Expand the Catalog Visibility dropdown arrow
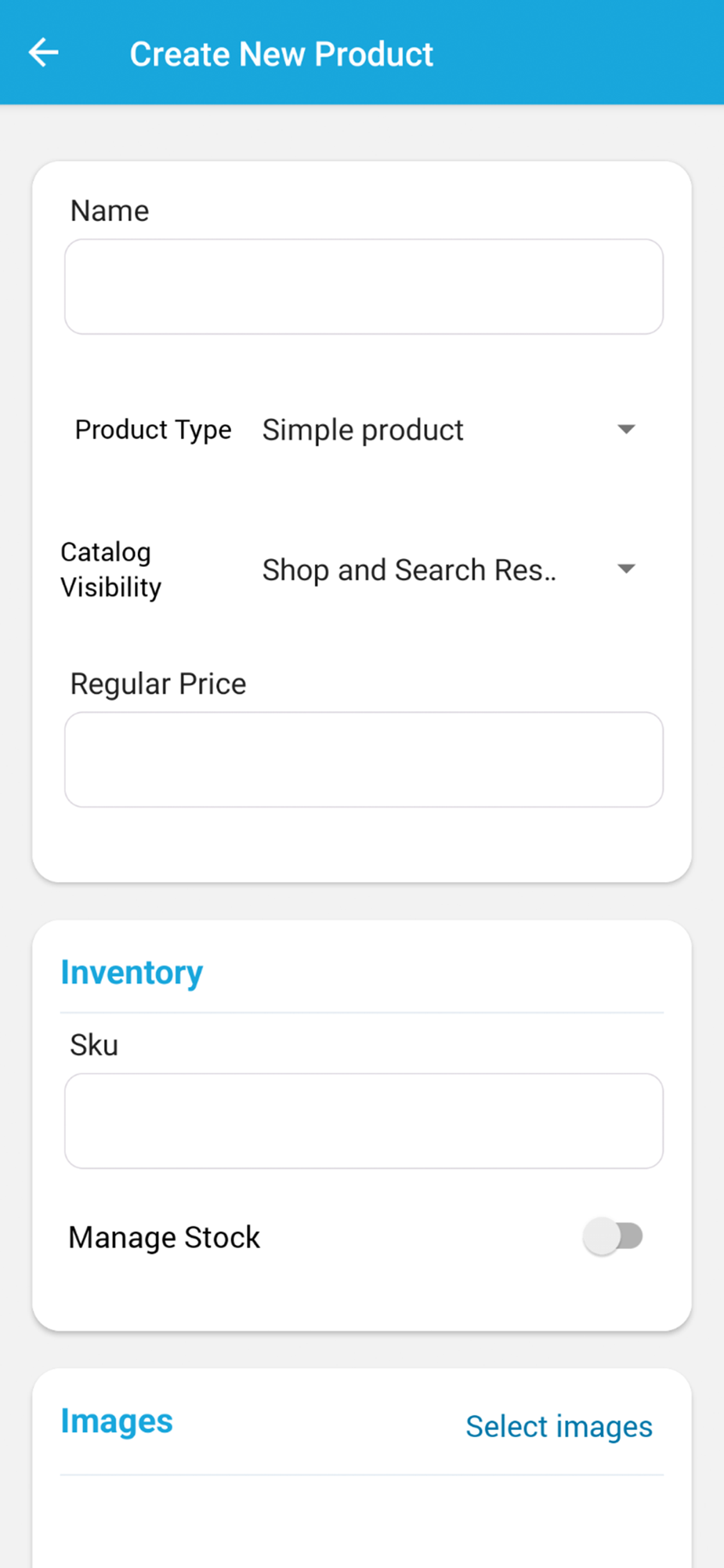724x1568 pixels. [626, 569]
